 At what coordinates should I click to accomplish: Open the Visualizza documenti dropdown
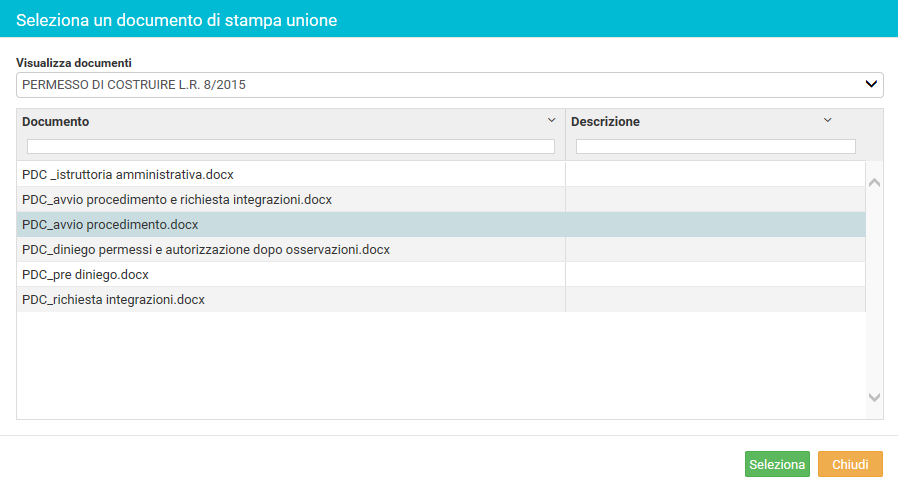450,85
